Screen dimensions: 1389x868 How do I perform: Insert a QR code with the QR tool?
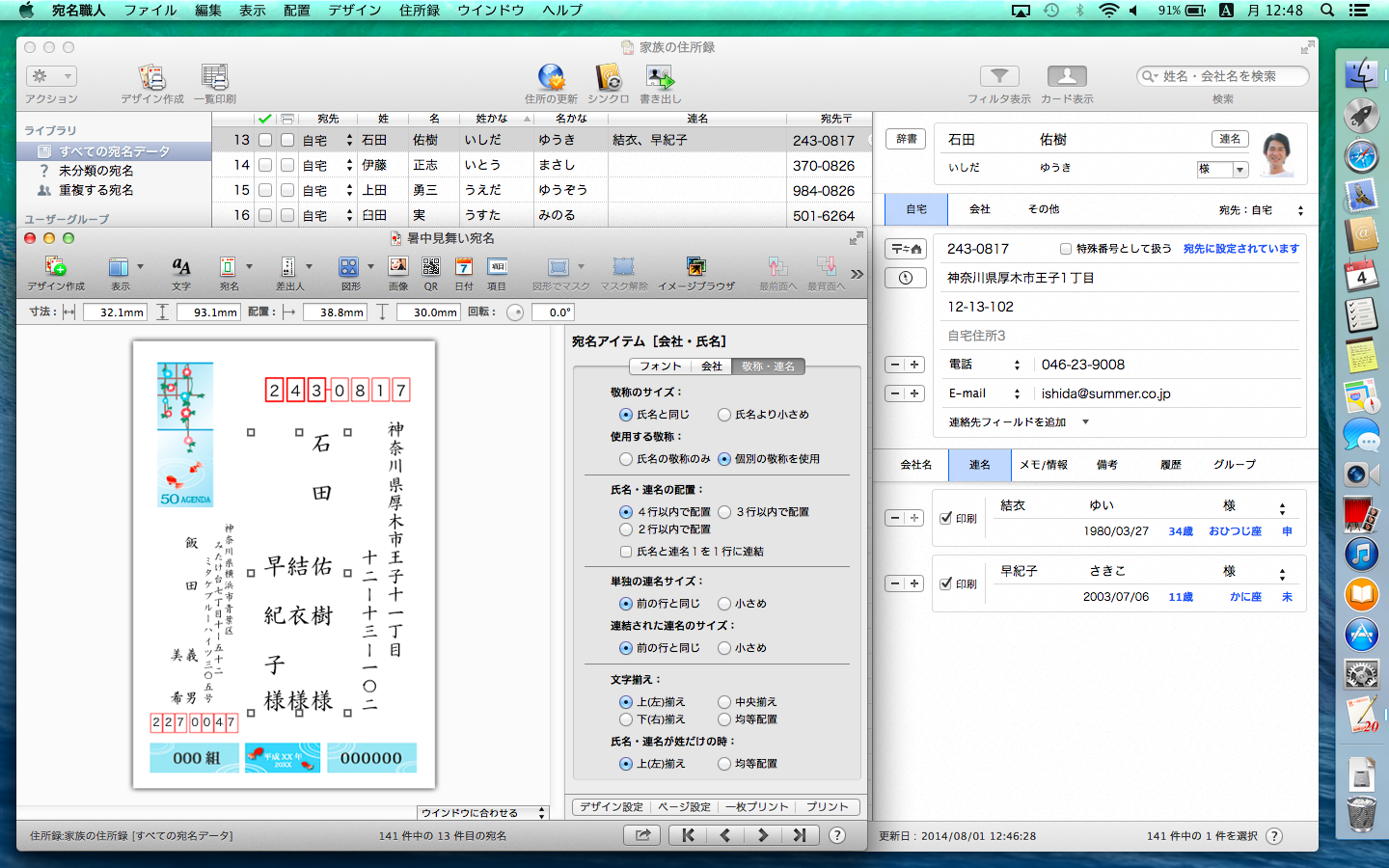[x=430, y=266]
